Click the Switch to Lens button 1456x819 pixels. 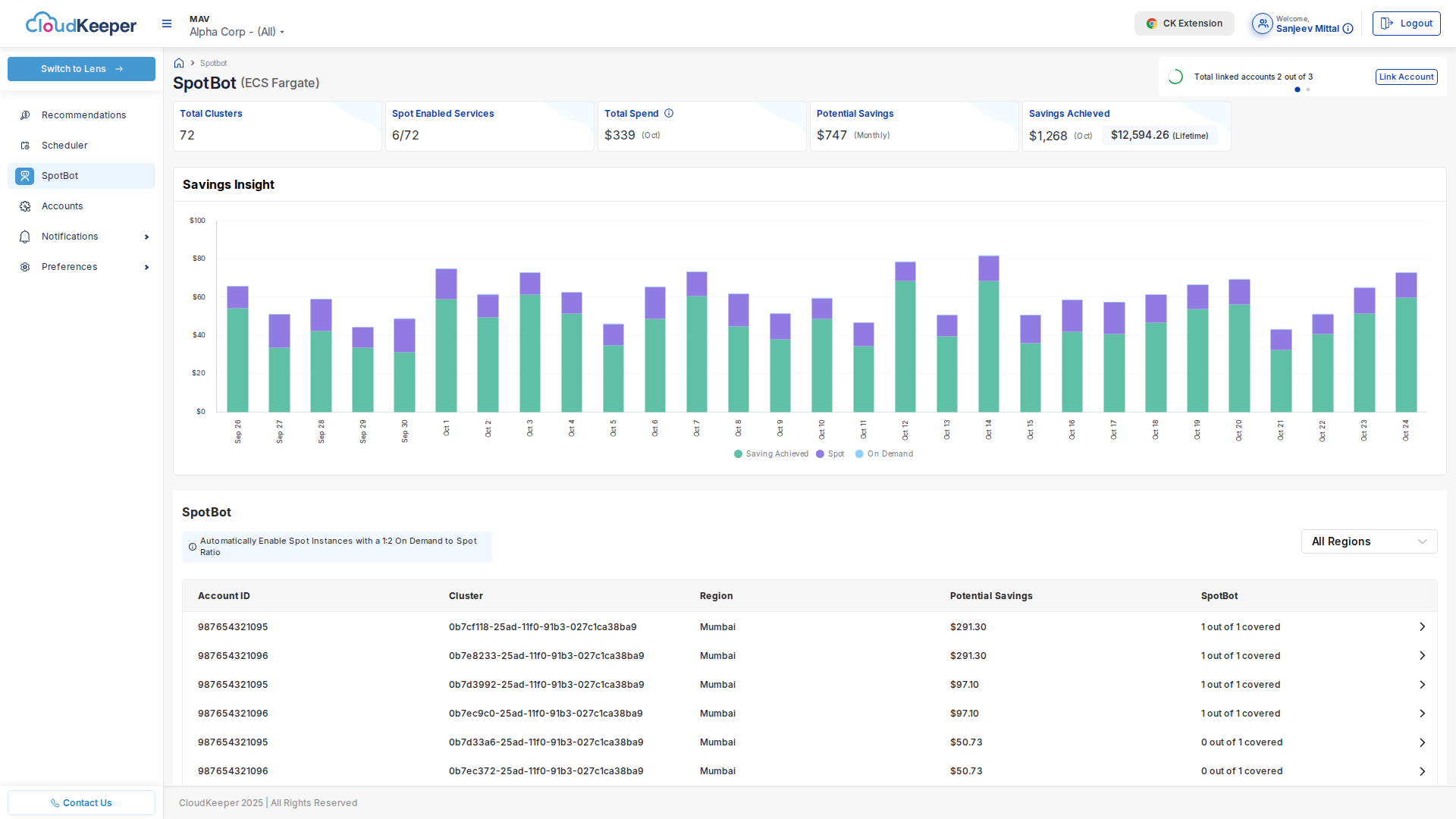[81, 69]
